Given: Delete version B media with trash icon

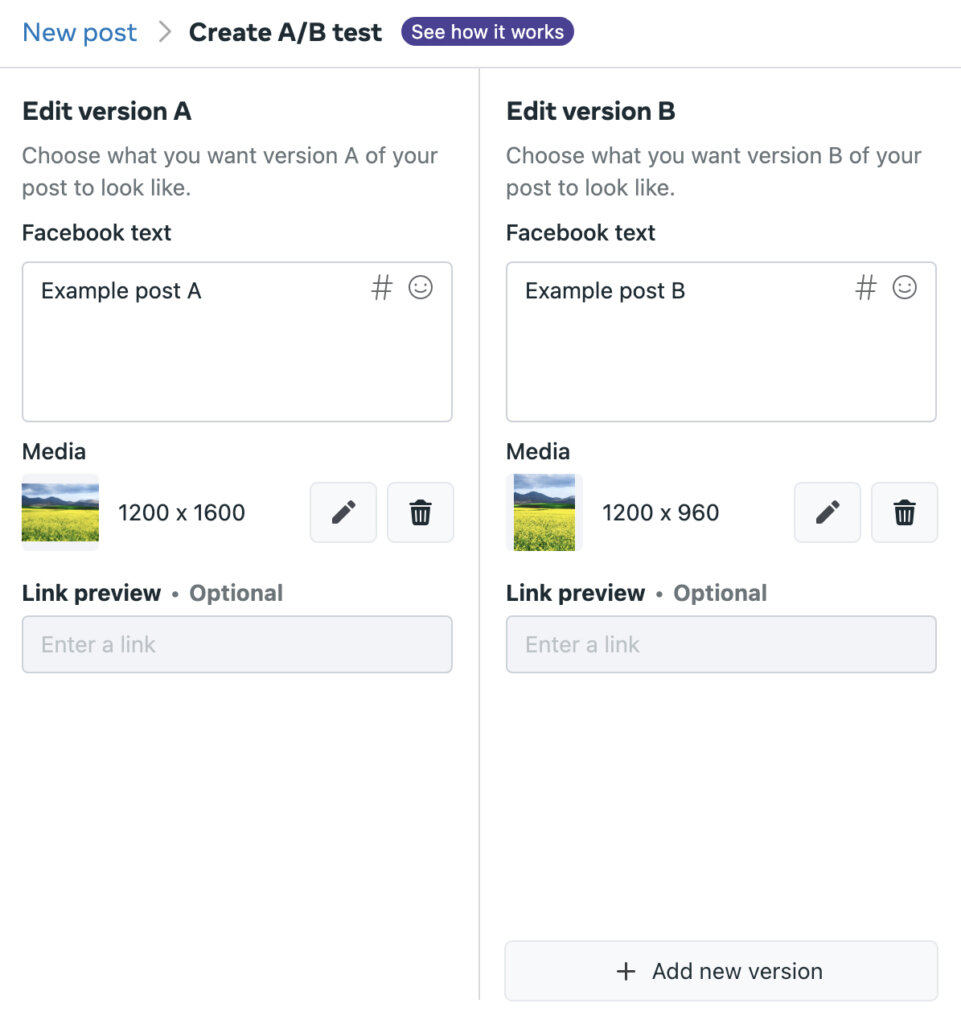Looking at the screenshot, I should tap(904, 513).
